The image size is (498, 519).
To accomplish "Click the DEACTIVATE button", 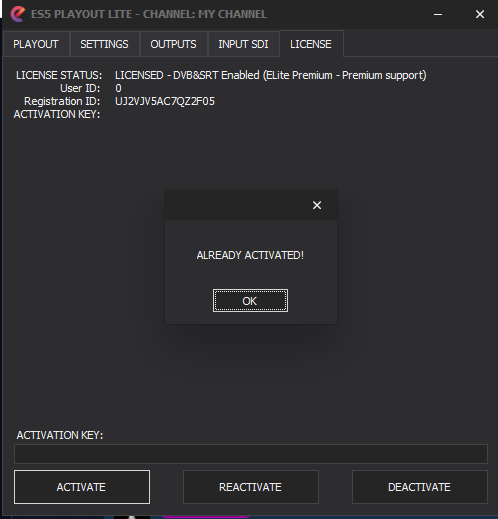I will click(x=420, y=487).
